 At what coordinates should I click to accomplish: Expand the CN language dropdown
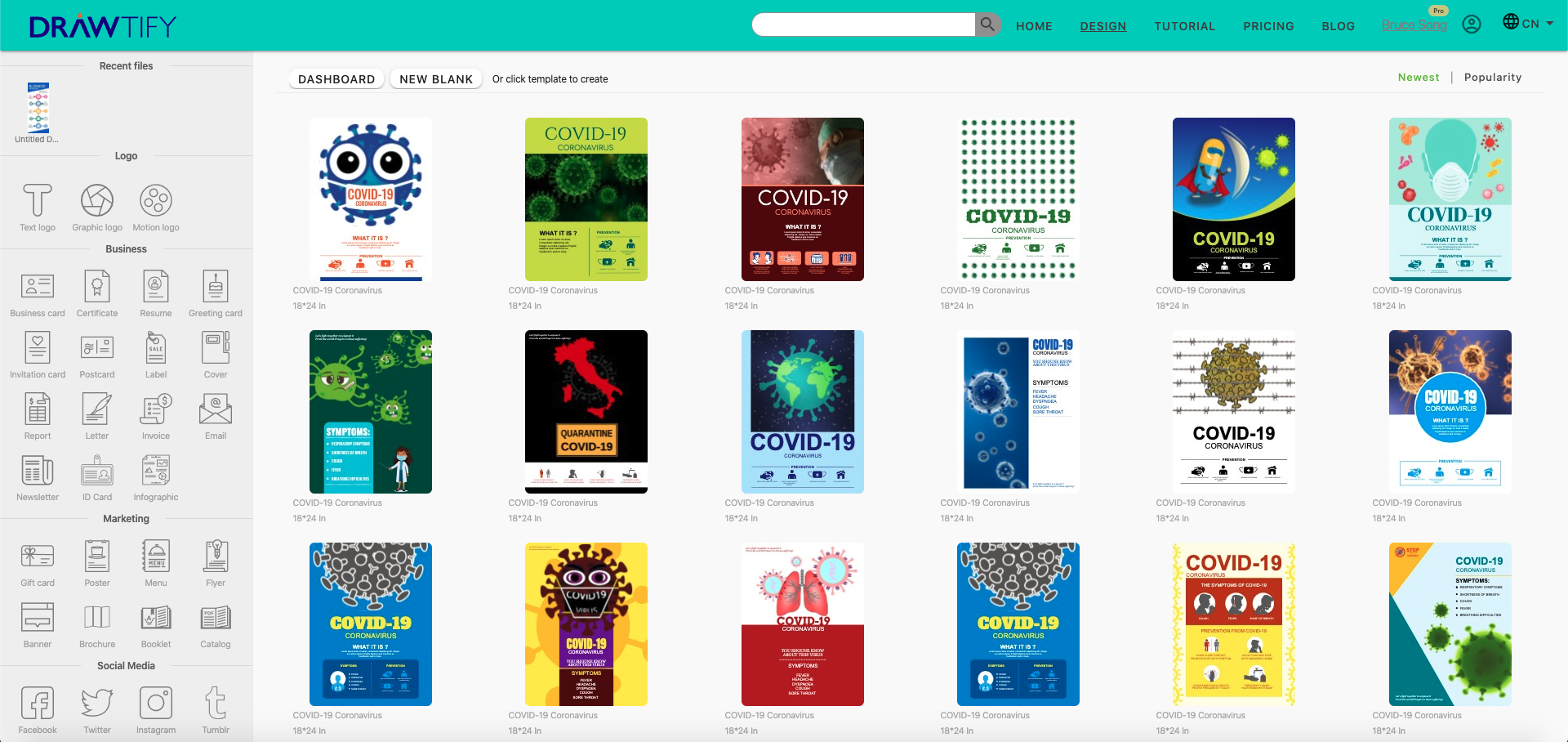(x=1528, y=23)
